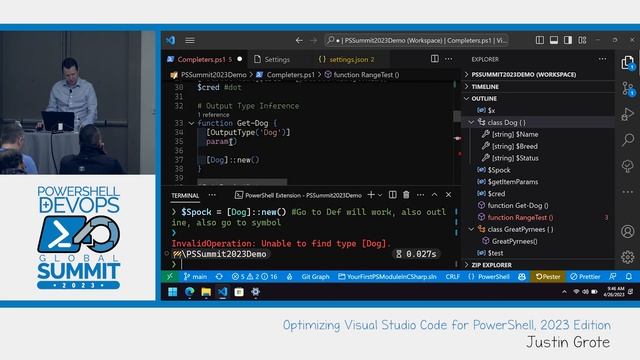Open the VS Code hamburger menu

[190, 40]
